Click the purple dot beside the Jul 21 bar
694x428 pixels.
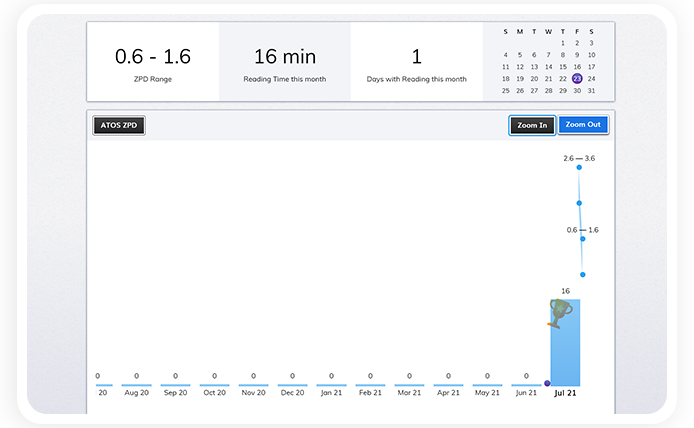point(547,383)
